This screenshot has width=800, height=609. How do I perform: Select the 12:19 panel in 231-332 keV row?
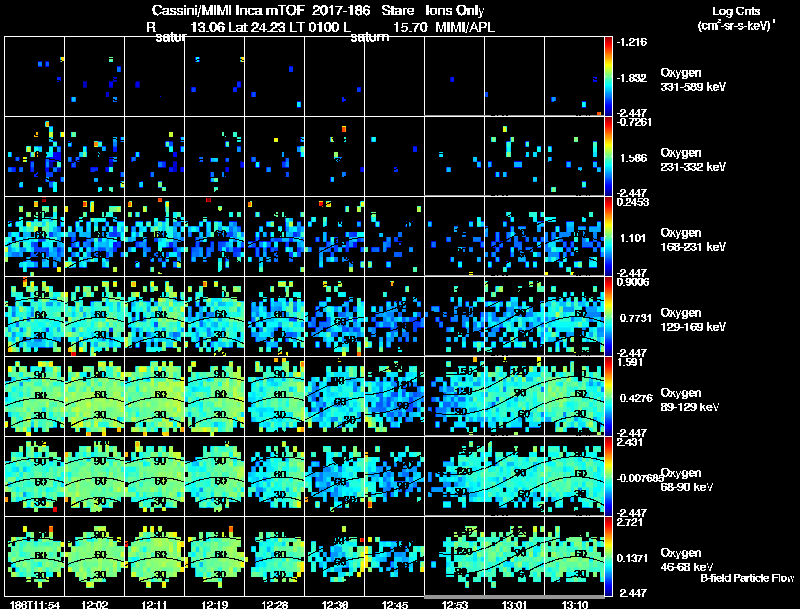click(214, 156)
